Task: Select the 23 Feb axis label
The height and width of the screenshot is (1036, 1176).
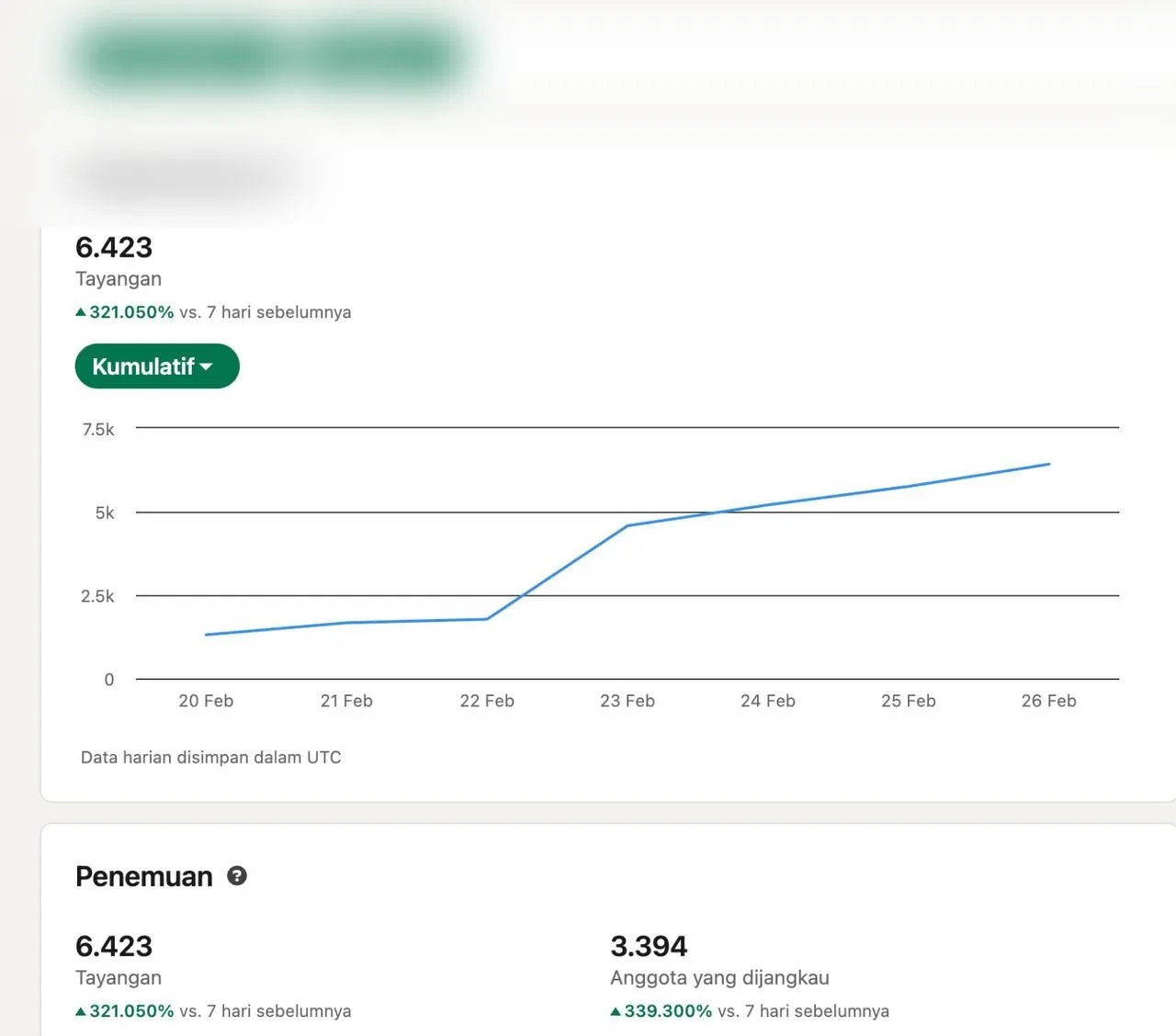Action: [628, 701]
